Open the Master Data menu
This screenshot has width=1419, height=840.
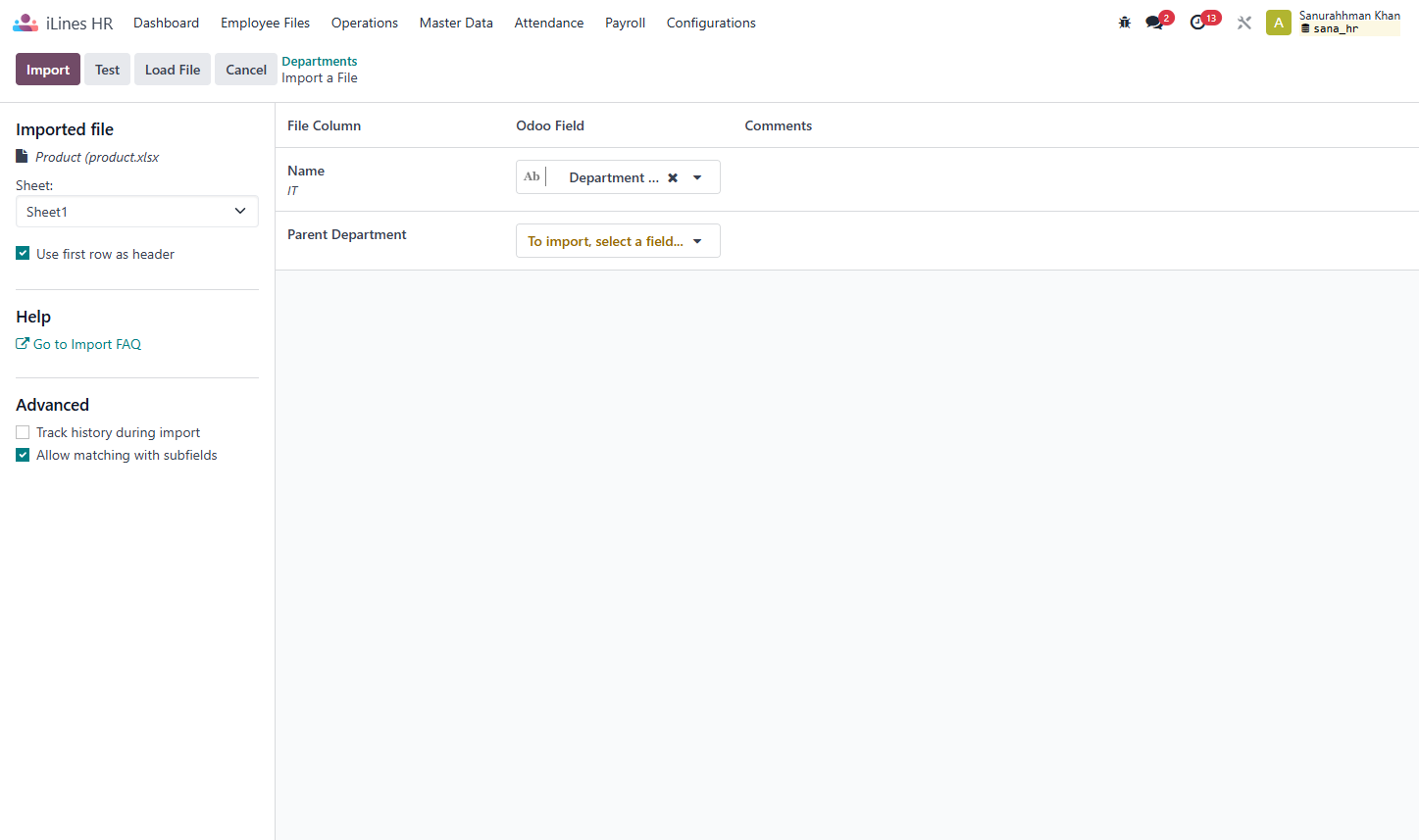click(456, 23)
